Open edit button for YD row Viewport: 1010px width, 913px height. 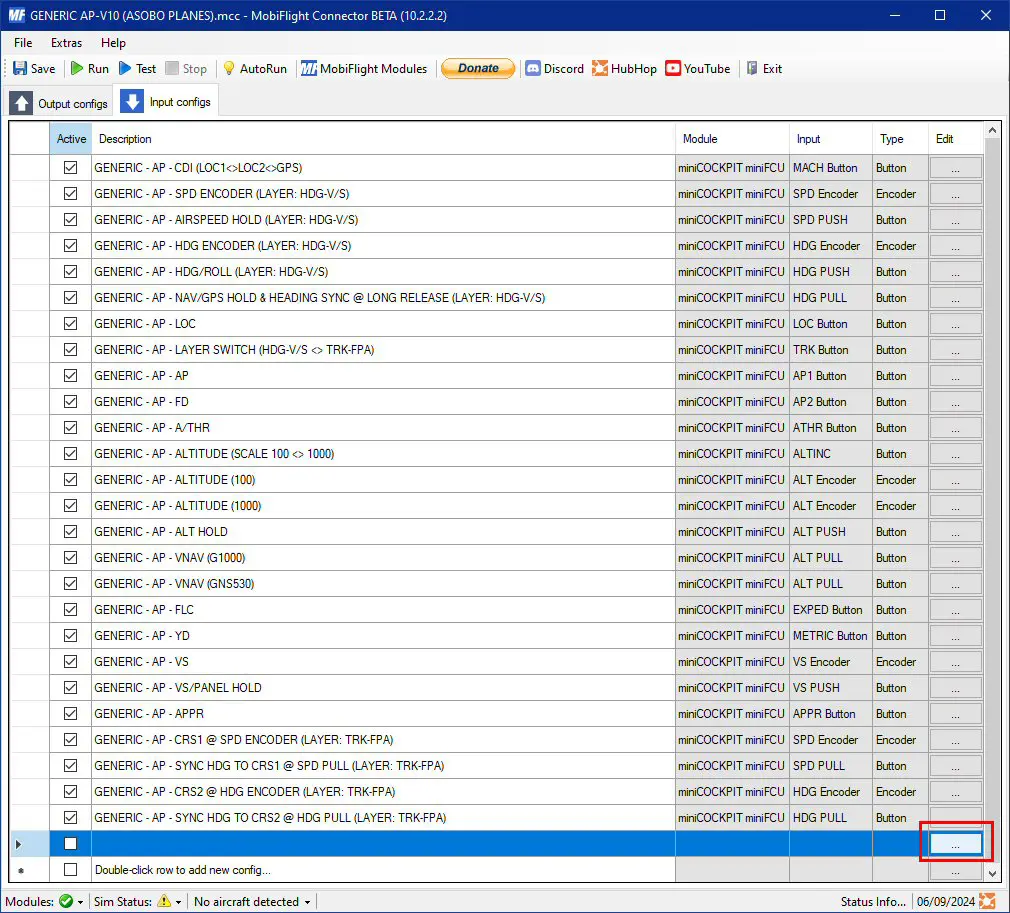pyautogui.click(x=955, y=635)
